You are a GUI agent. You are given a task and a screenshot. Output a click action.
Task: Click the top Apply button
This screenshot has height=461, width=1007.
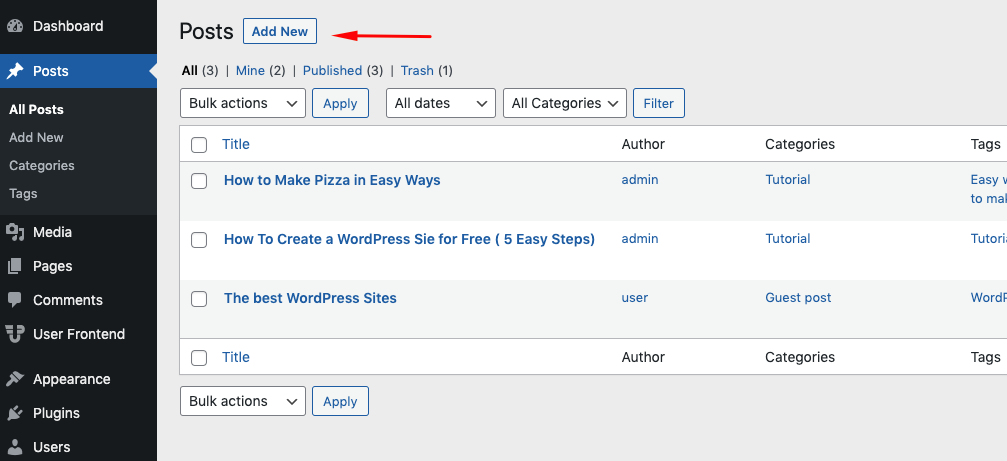pos(340,103)
